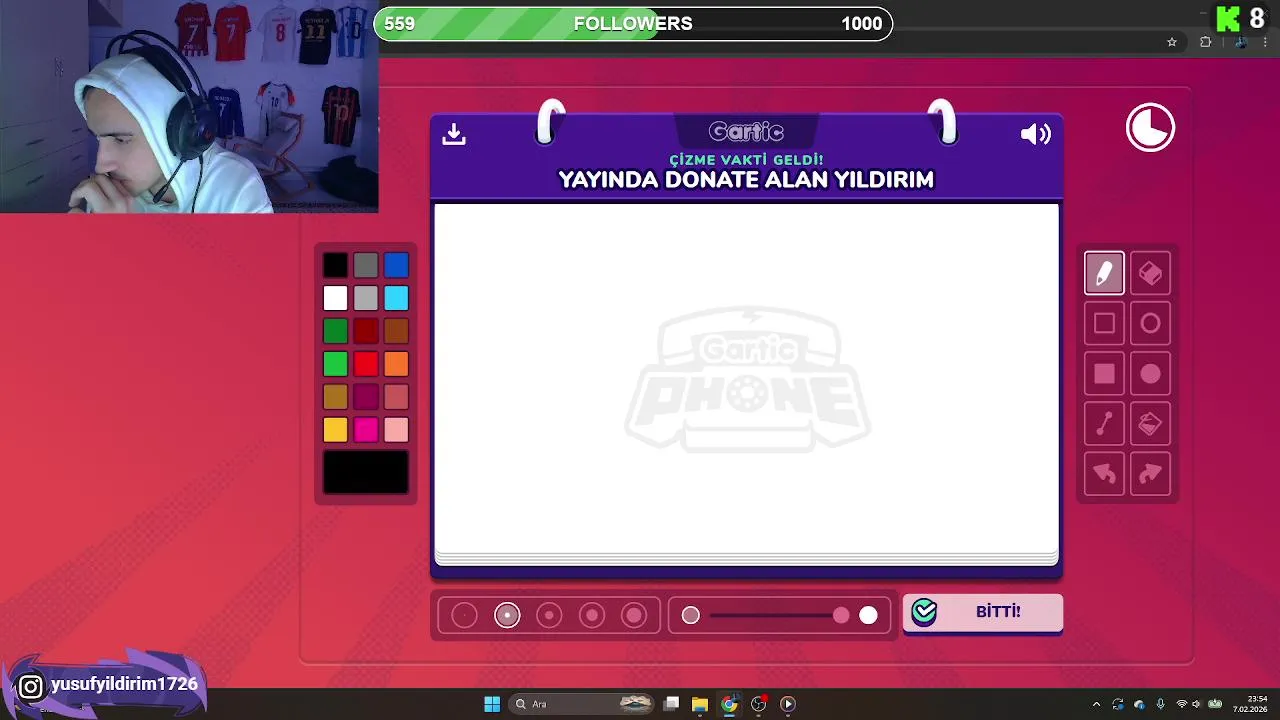Image resolution: width=1280 pixels, height=720 pixels.
Task: Open File Explorer from the taskbar
Action: (x=700, y=704)
